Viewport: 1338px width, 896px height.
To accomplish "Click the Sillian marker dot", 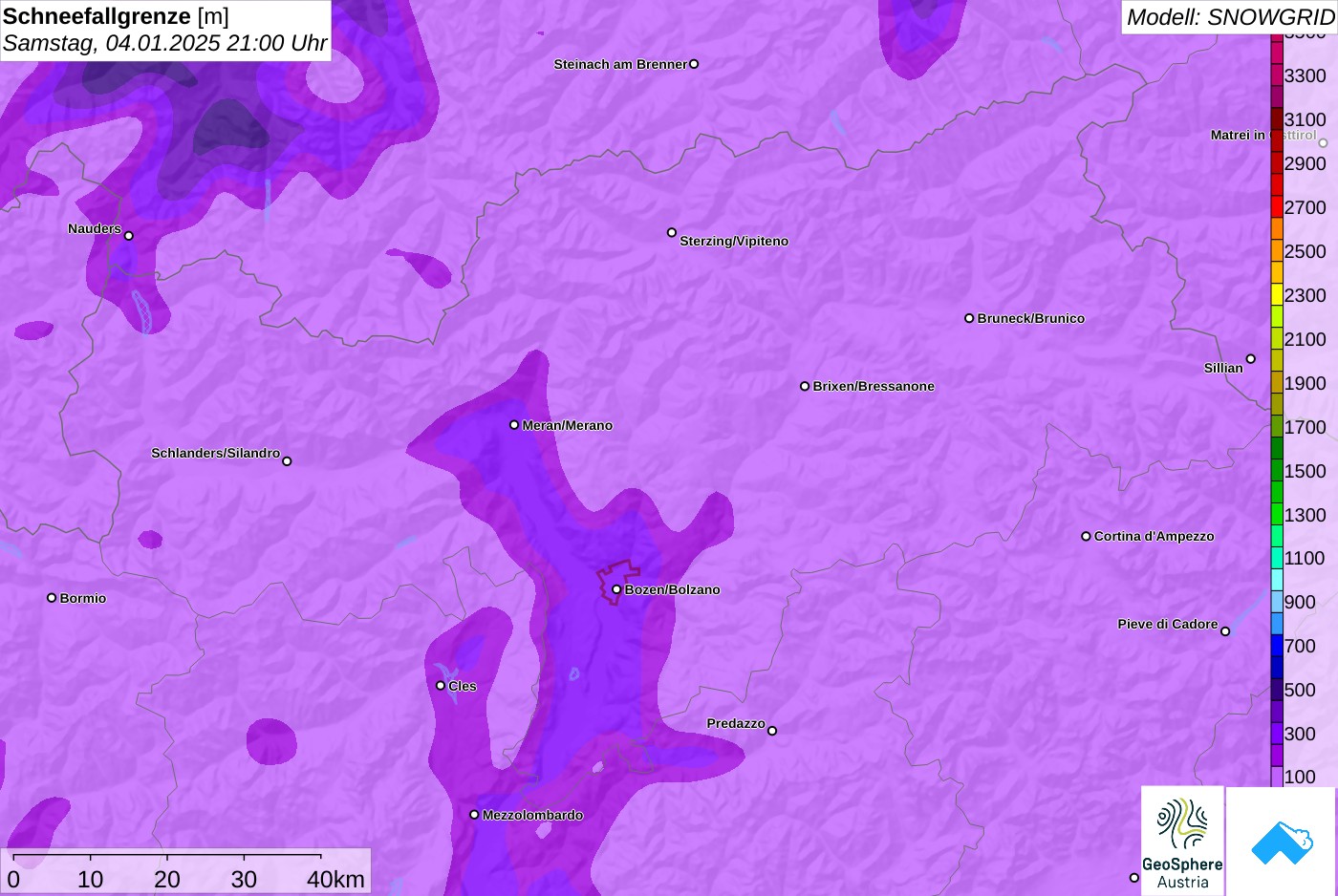I will (1251, 359).
